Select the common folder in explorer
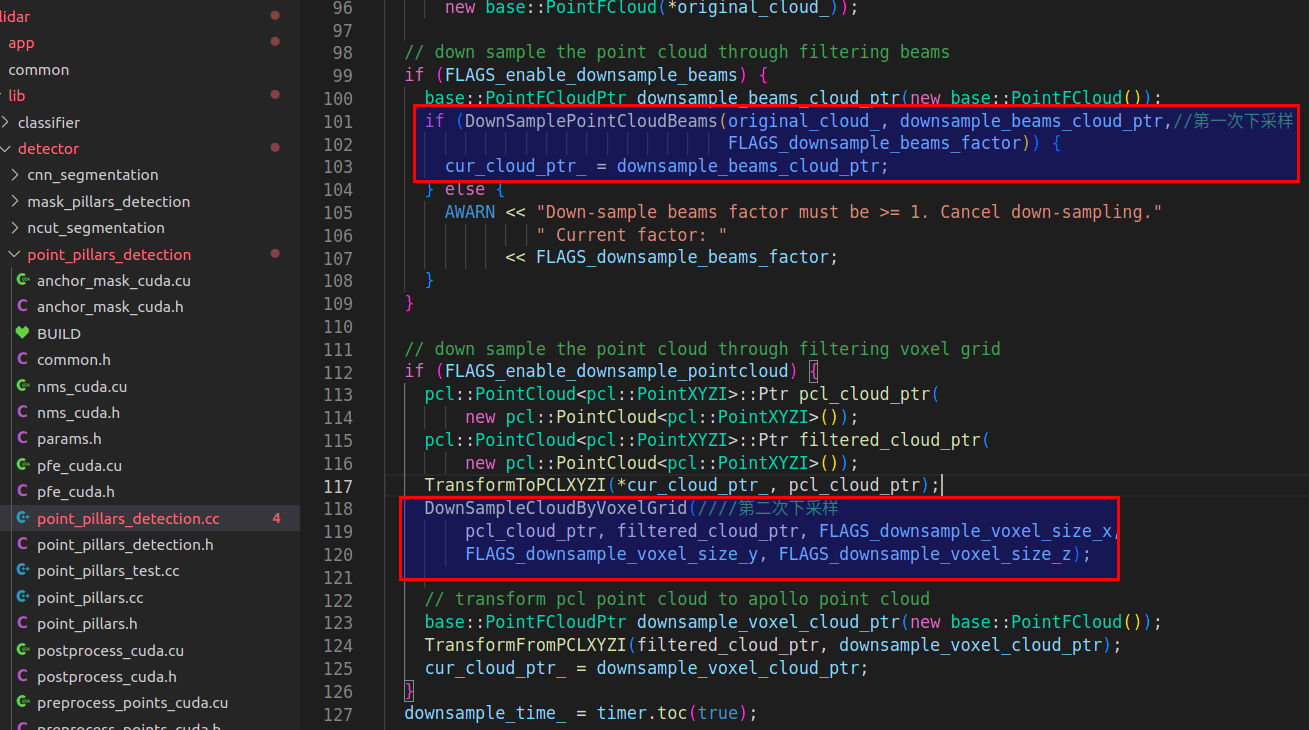This screenshot has width=1309, height=730. coord(39,70)
